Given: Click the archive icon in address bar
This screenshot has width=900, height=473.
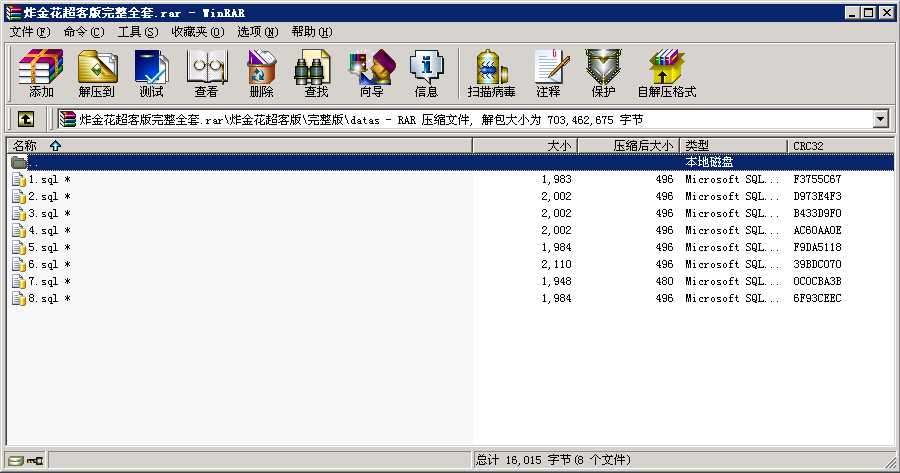Looking at the screenshot, I should click(x=68, y=119).
